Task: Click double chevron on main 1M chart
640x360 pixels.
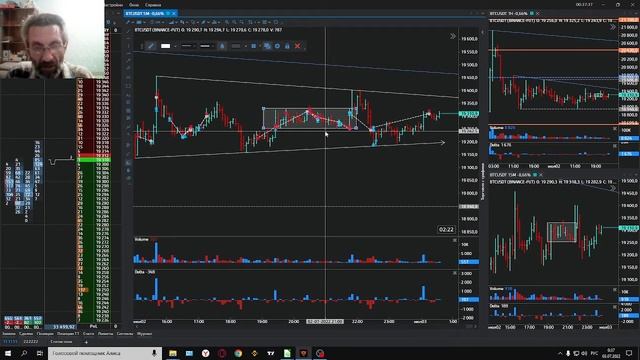Action: [453, 36]
